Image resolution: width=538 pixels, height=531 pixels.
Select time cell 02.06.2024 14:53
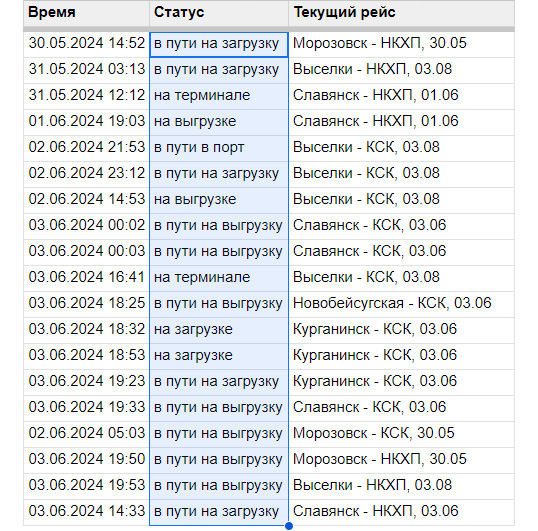pos(87,200)
